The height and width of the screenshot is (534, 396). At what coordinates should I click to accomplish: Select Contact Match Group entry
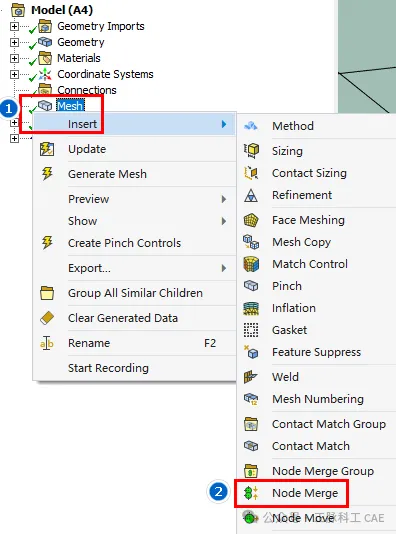click(x=317, y=424)
